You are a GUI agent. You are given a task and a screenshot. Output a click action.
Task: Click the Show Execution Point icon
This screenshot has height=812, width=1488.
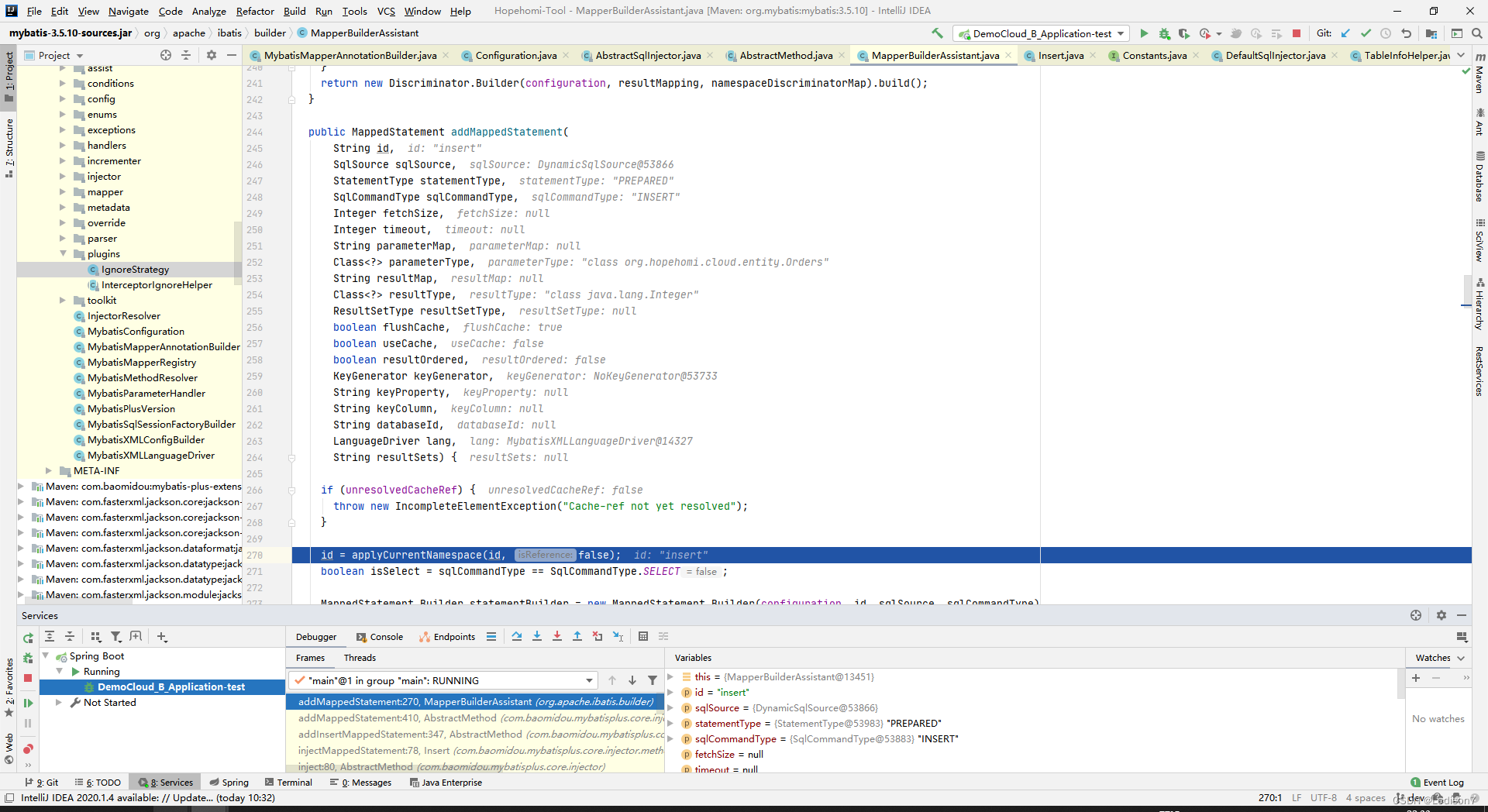[491, 636]
